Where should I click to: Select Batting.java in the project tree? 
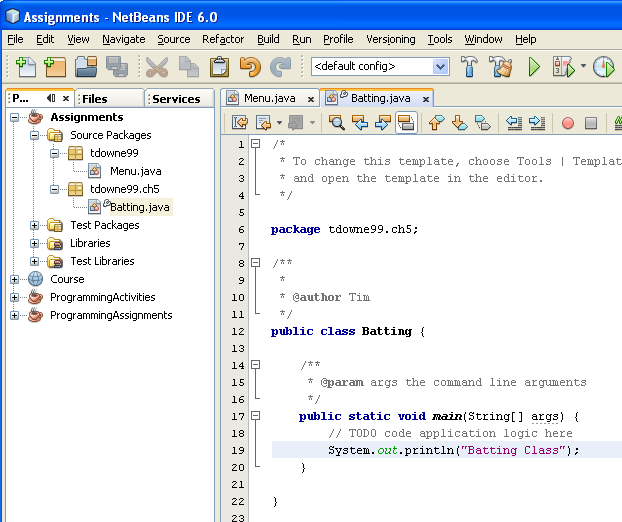138,207
